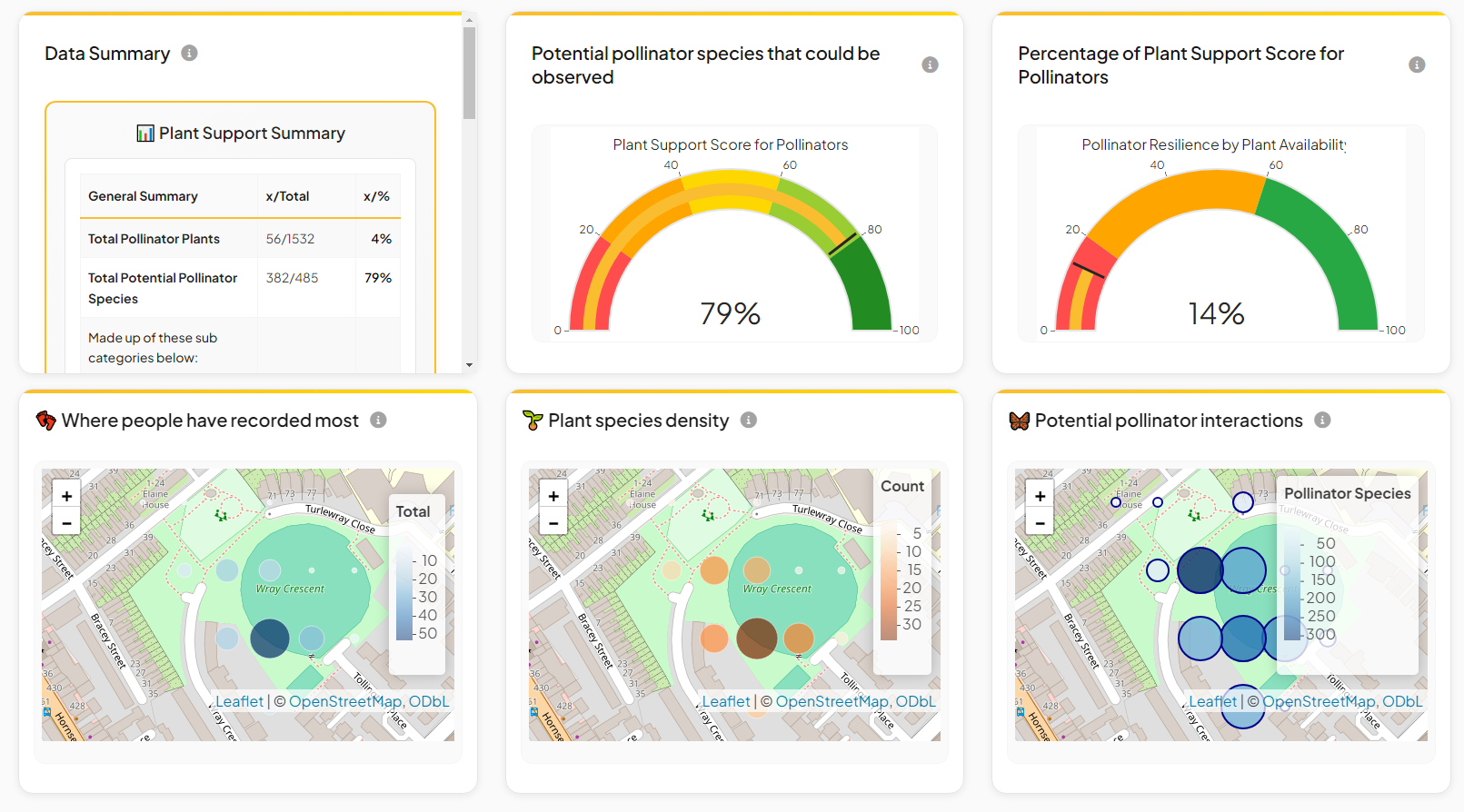Click info icon next to Data Summary
The image size is (1464, 812).
pos(189,54)
